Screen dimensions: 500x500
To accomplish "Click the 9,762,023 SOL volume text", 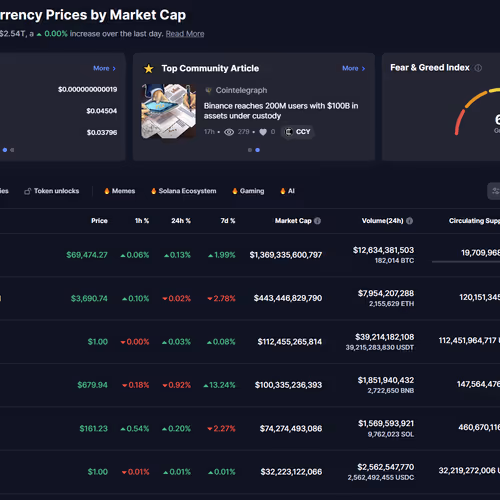I will pyautogui.click(x=391, y=434).
